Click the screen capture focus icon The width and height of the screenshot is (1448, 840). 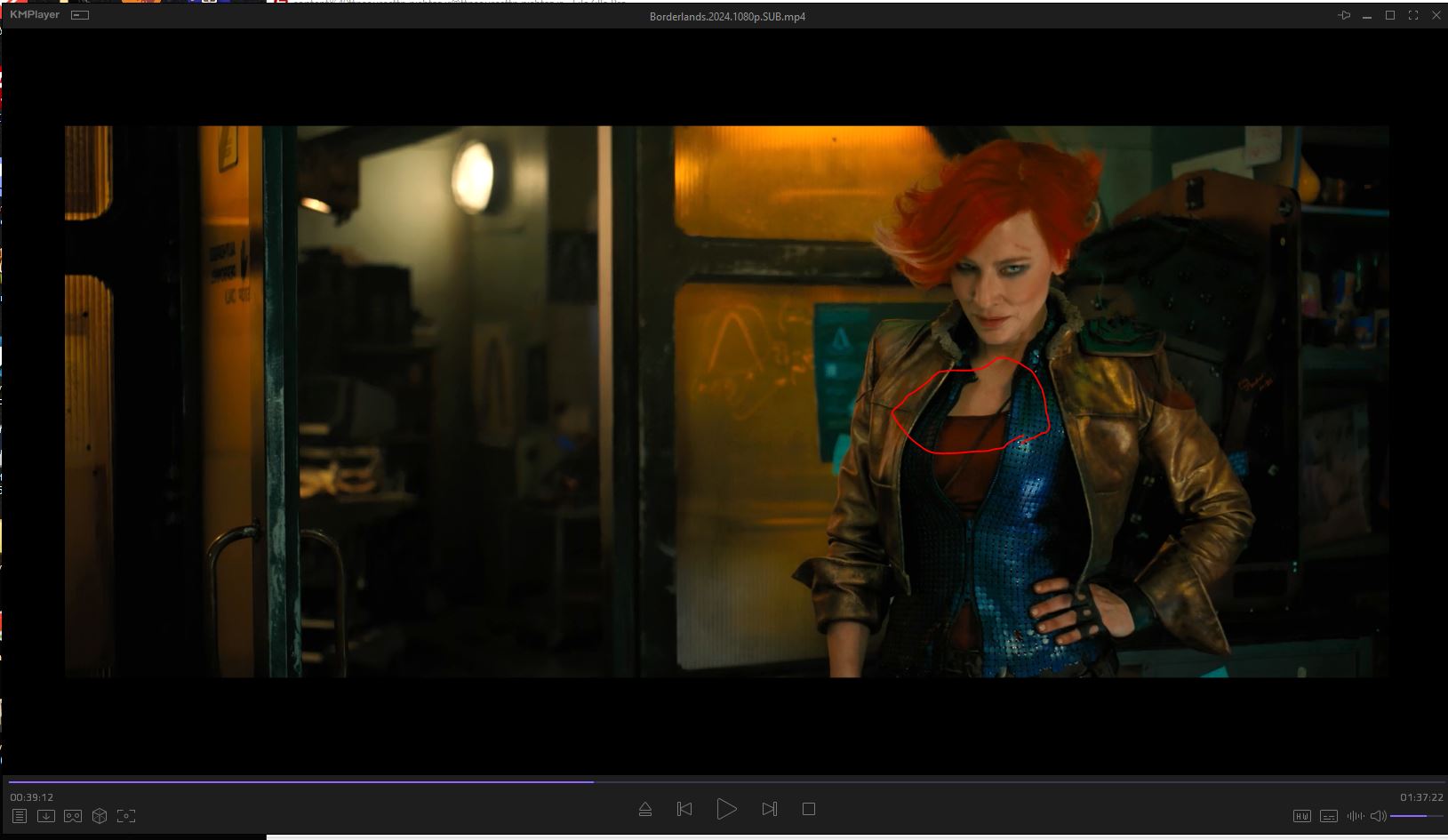(x=126, y=816)
